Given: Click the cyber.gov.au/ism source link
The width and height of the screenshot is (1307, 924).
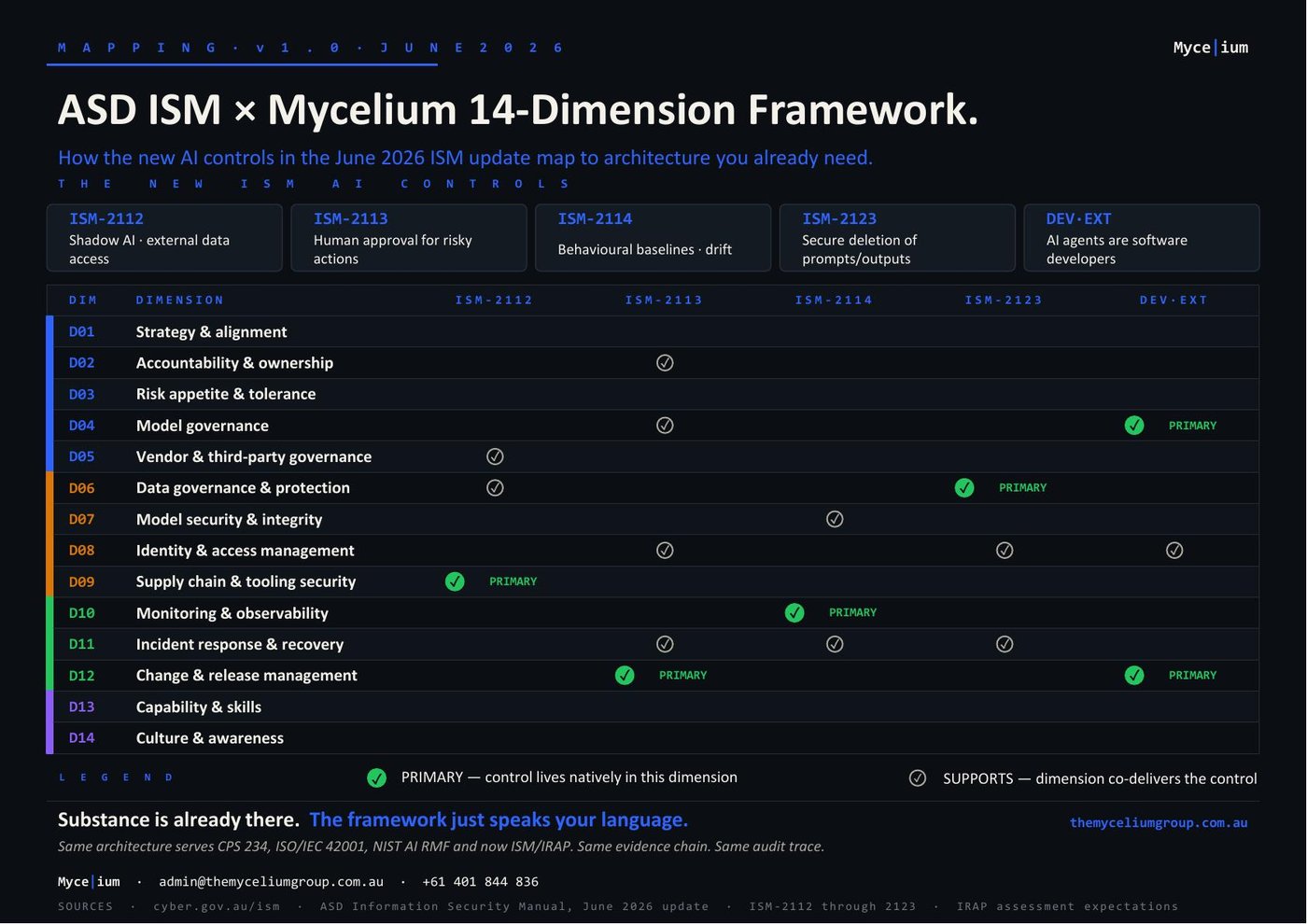Looking at the screenshot, I should 217,906.
